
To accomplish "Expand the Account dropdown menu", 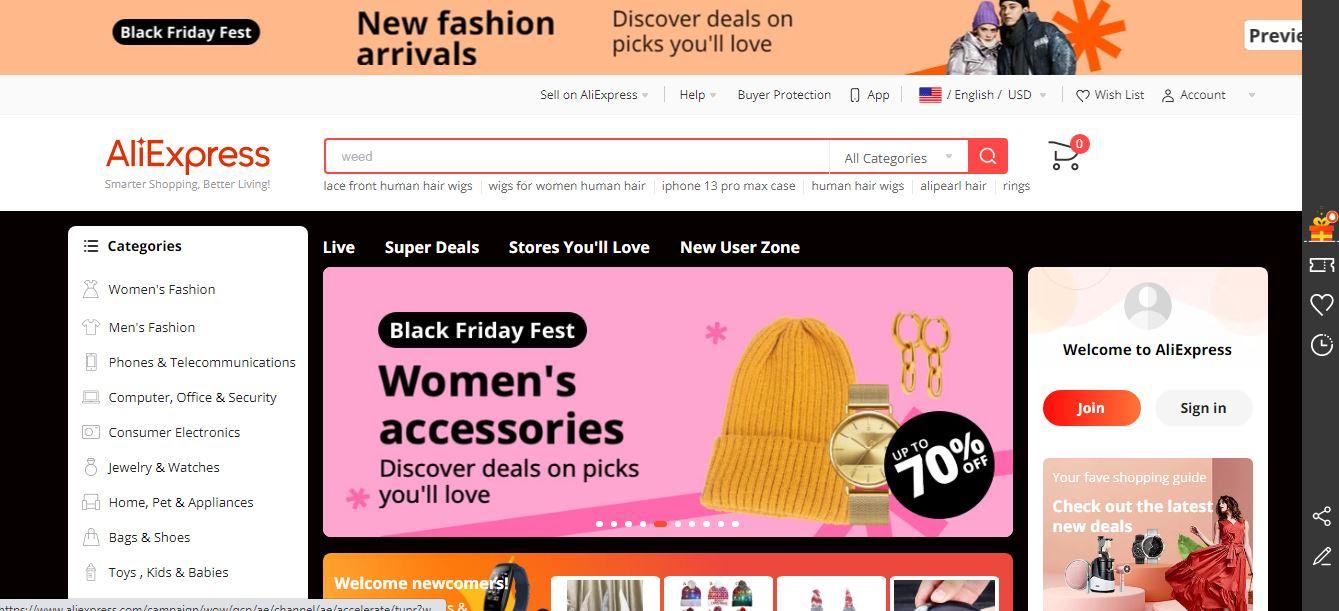I will pyautogui.click(x=1208, y=95).
